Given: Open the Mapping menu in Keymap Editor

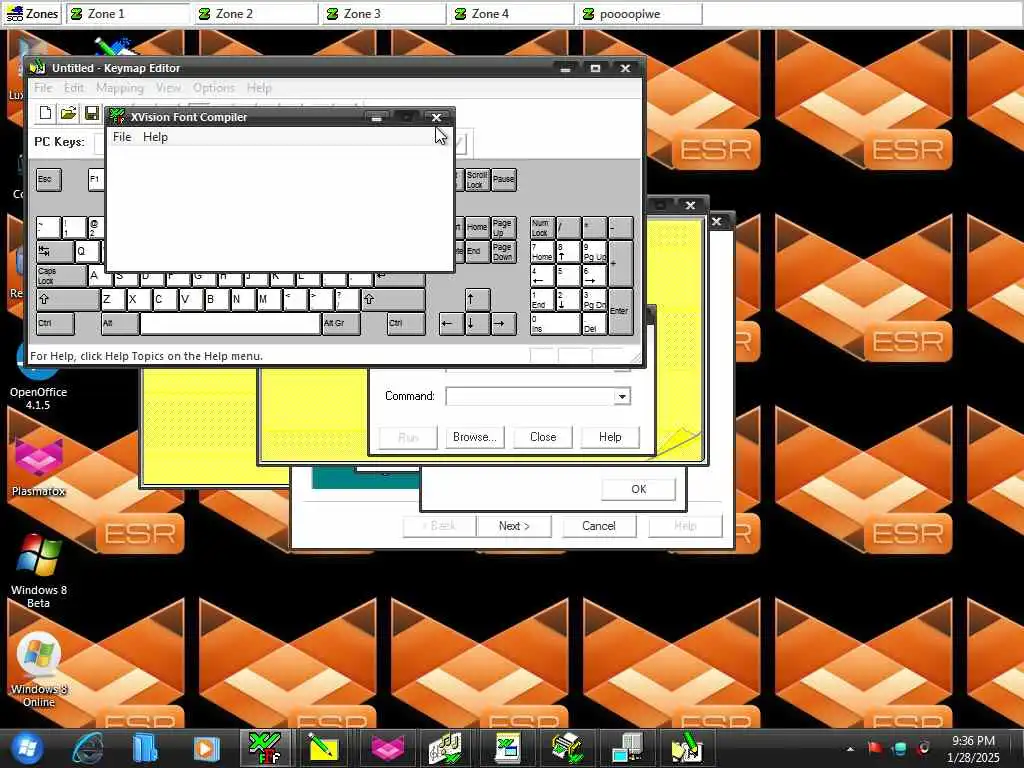Looking at the screenshot, I should [120, 88].
